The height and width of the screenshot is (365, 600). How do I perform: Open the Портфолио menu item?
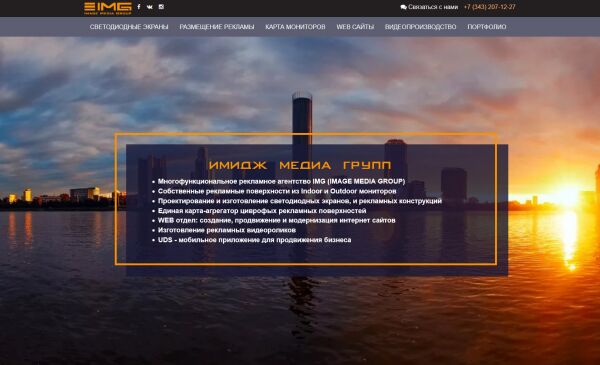[487, 27]
